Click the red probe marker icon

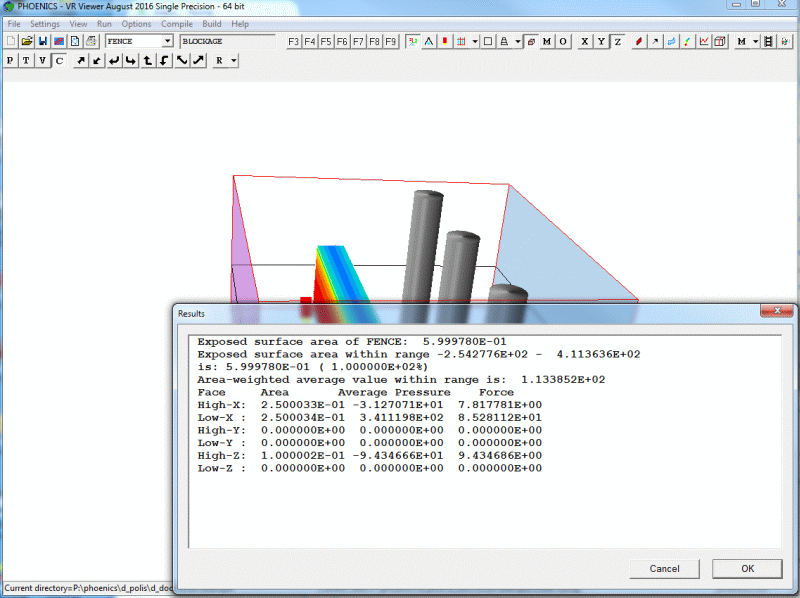pyautogui.click(x=443, y=42)
